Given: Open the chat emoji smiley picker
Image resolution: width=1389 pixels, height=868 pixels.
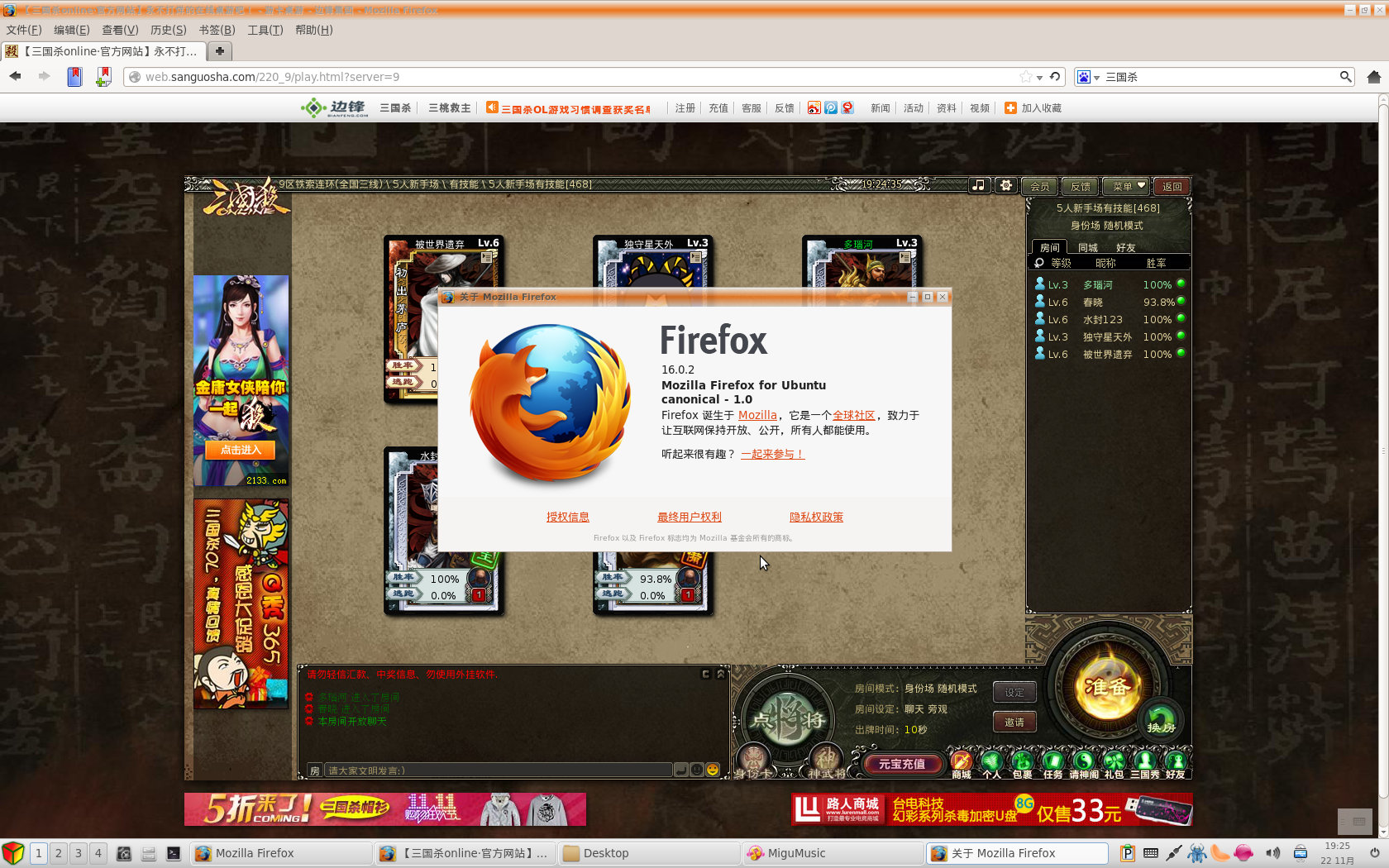Looking at the screenshot, I should coord(713,770).
